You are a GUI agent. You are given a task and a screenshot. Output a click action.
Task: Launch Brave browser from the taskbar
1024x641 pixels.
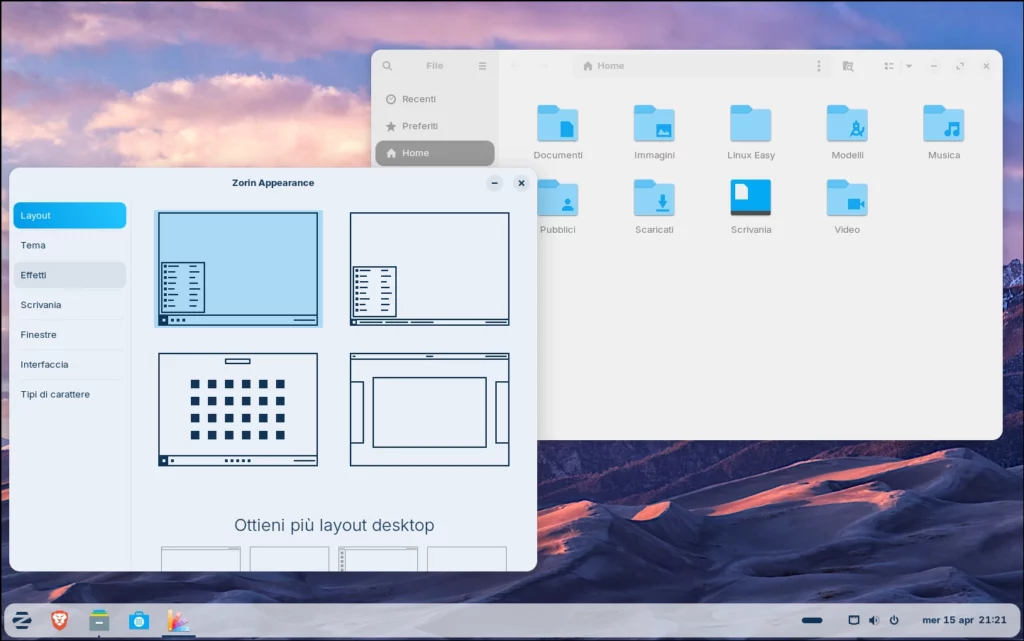click(x=59, y=620)
